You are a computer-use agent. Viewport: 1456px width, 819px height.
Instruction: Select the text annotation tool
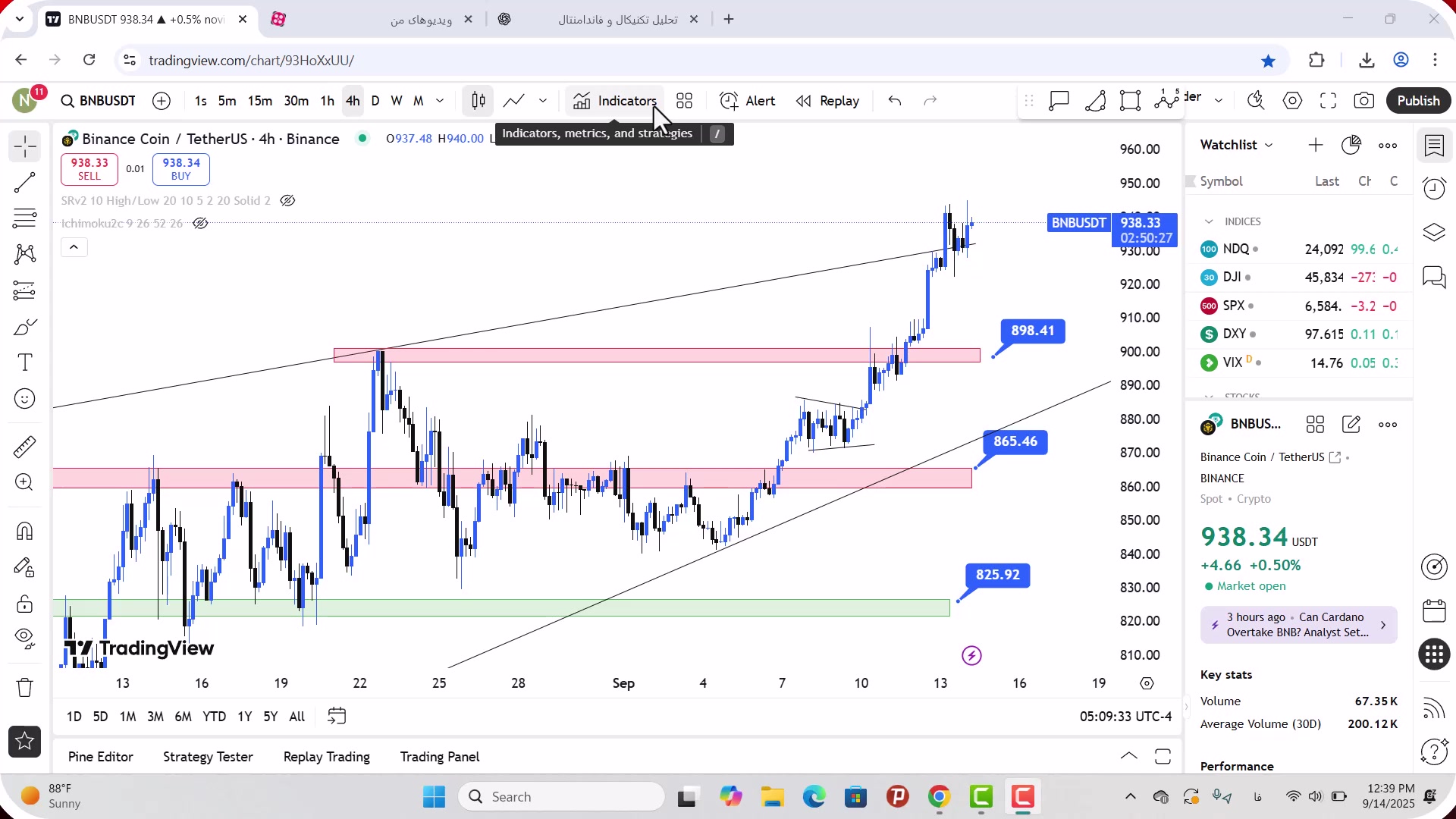point(25,362)
